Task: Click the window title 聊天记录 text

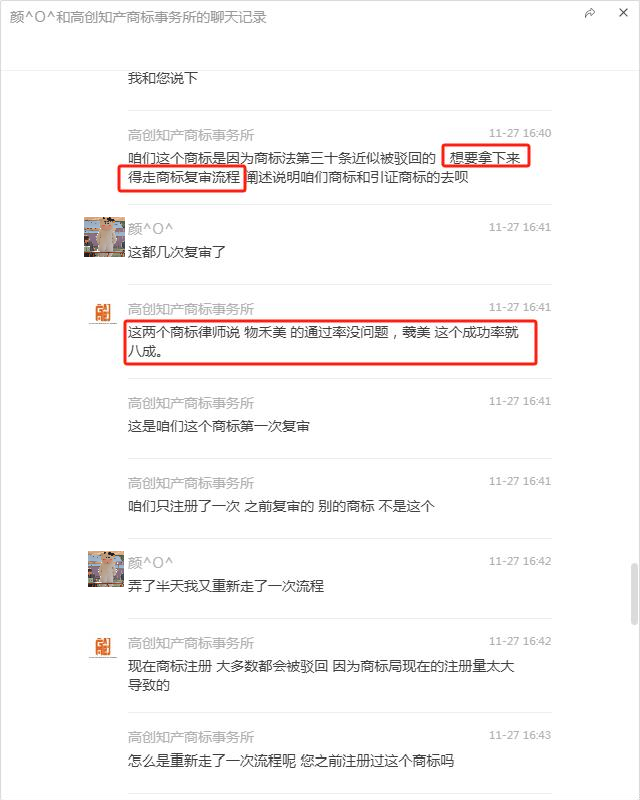Action: coord(238,17)
